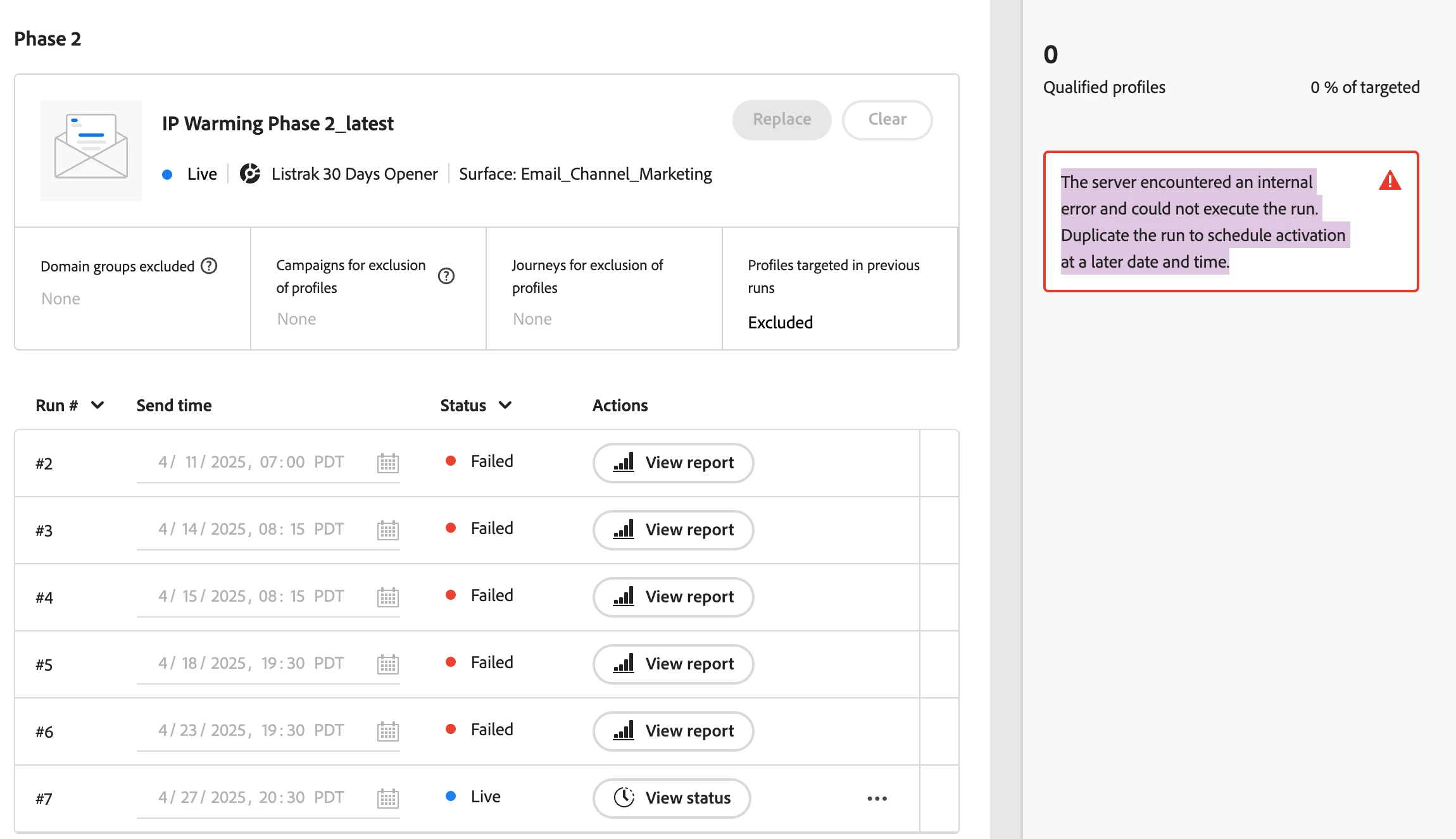The width and height of the screenshot is (1456, 839).
Task: Expand the Status column sort chevron
Action: pyautogui.click(x=505, y=405)
